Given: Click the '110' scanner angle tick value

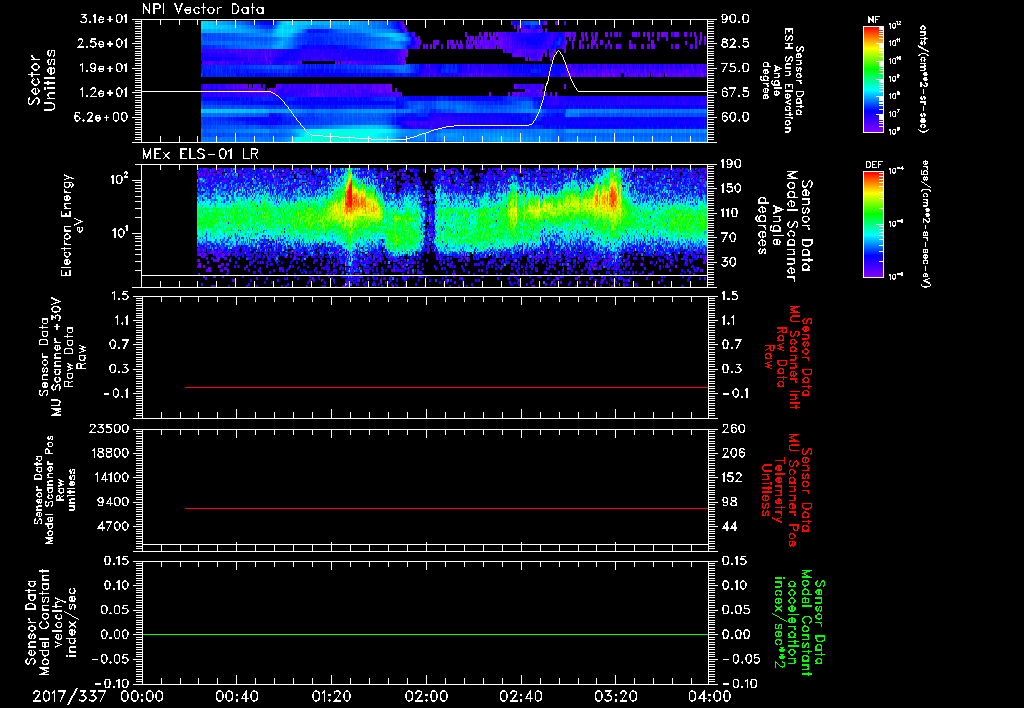Looking at the screenshot, I should (x=731, y=212).
